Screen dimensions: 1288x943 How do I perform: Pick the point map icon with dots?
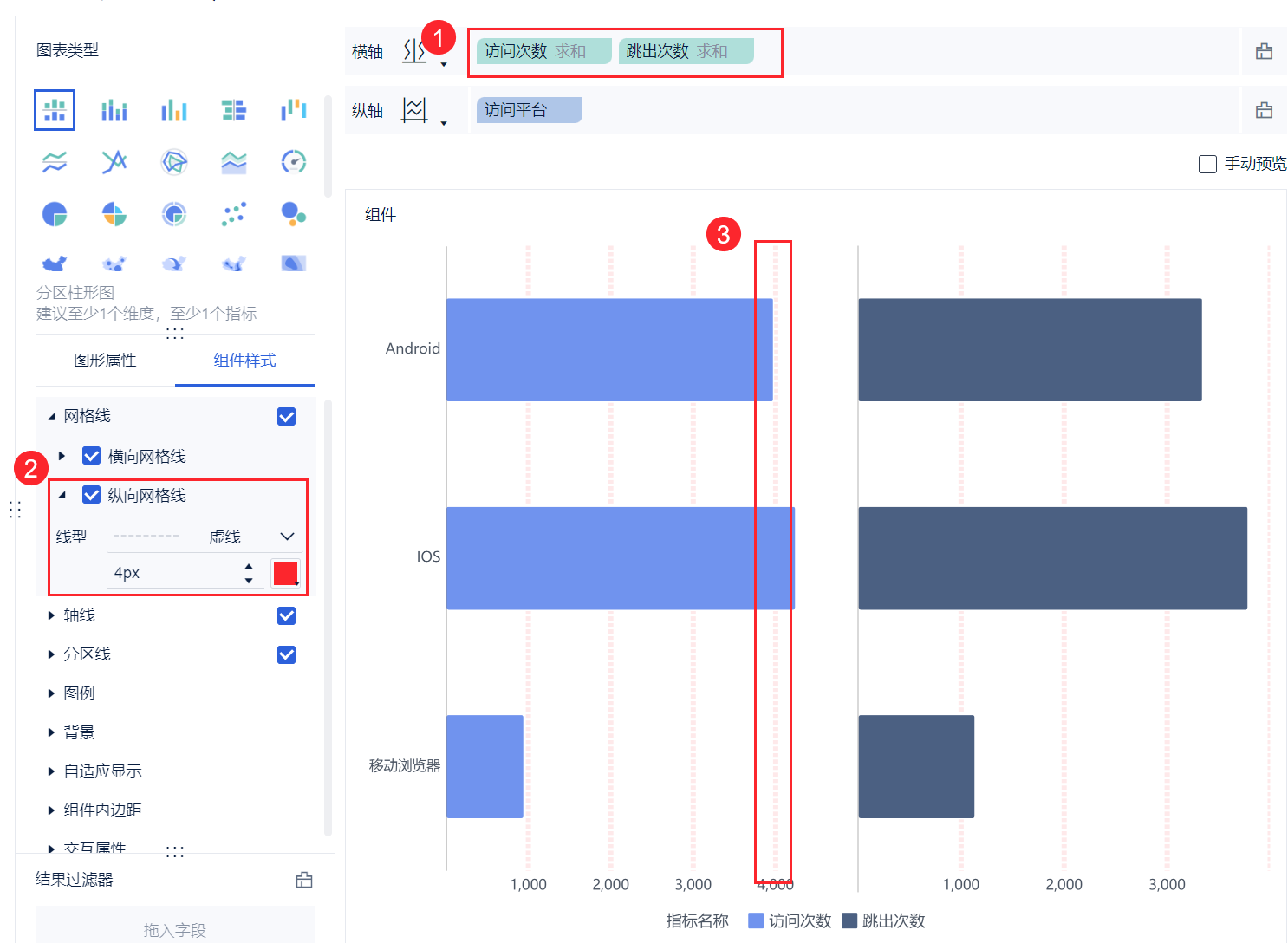pyautogui.click(x=114, y=263)
